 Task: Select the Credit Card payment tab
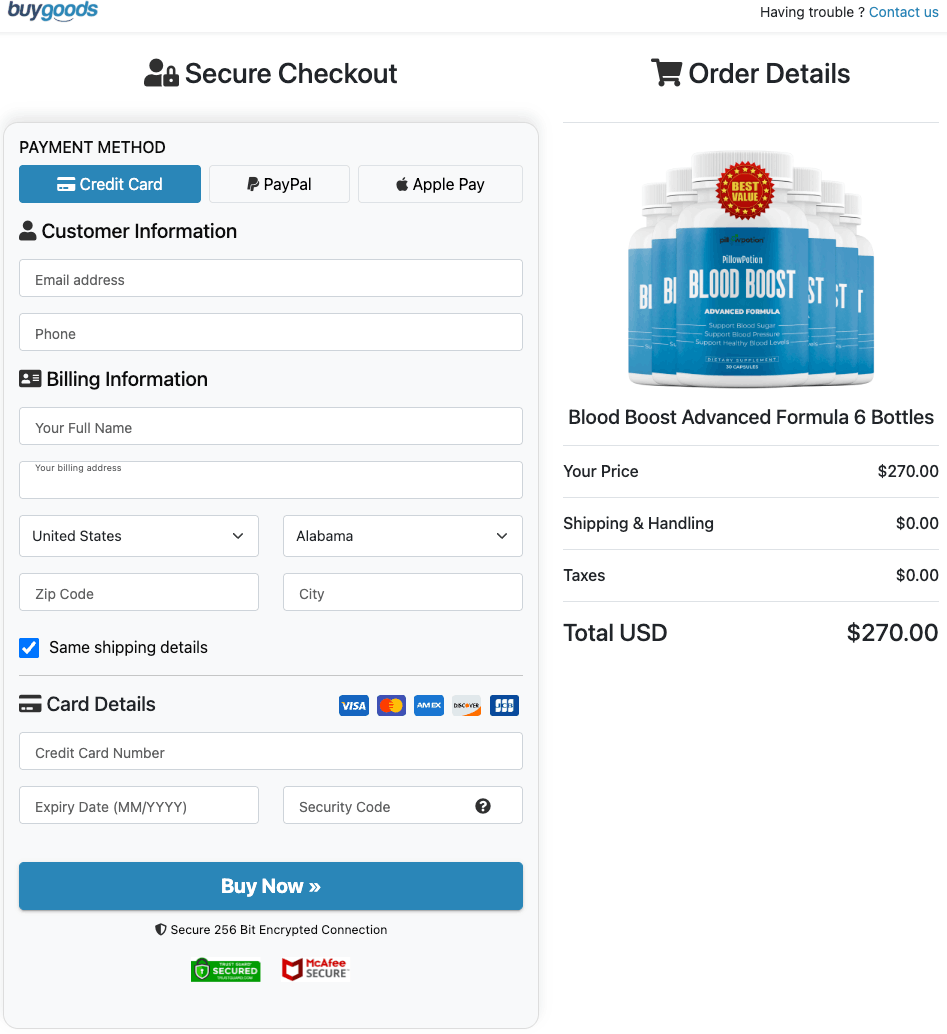coord(109,184)
